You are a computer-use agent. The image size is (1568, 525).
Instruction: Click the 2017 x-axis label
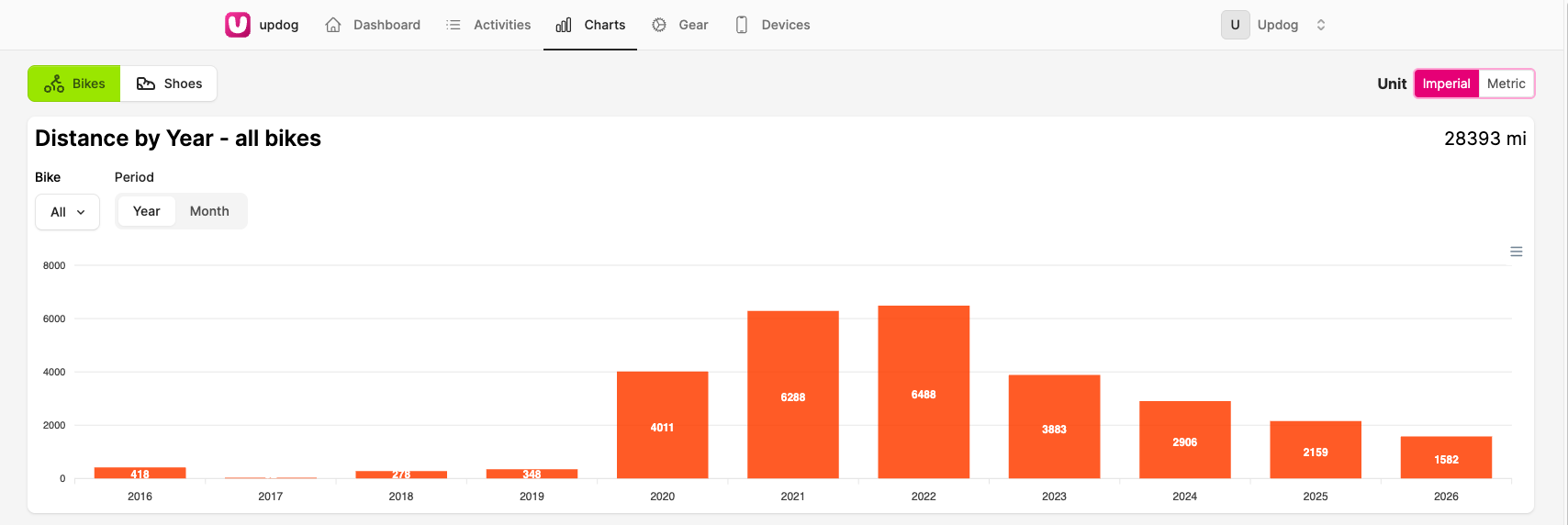point(271,497)
